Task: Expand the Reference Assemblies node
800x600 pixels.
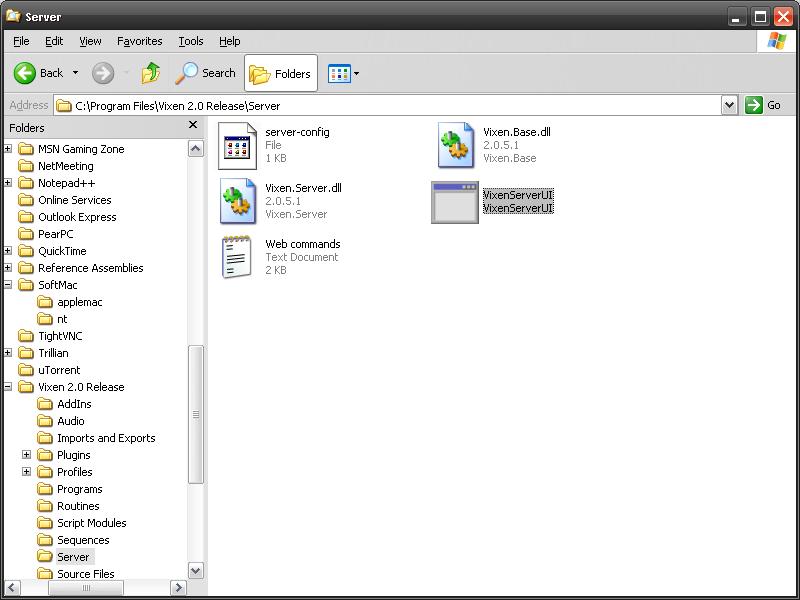Action: point(8,267)
